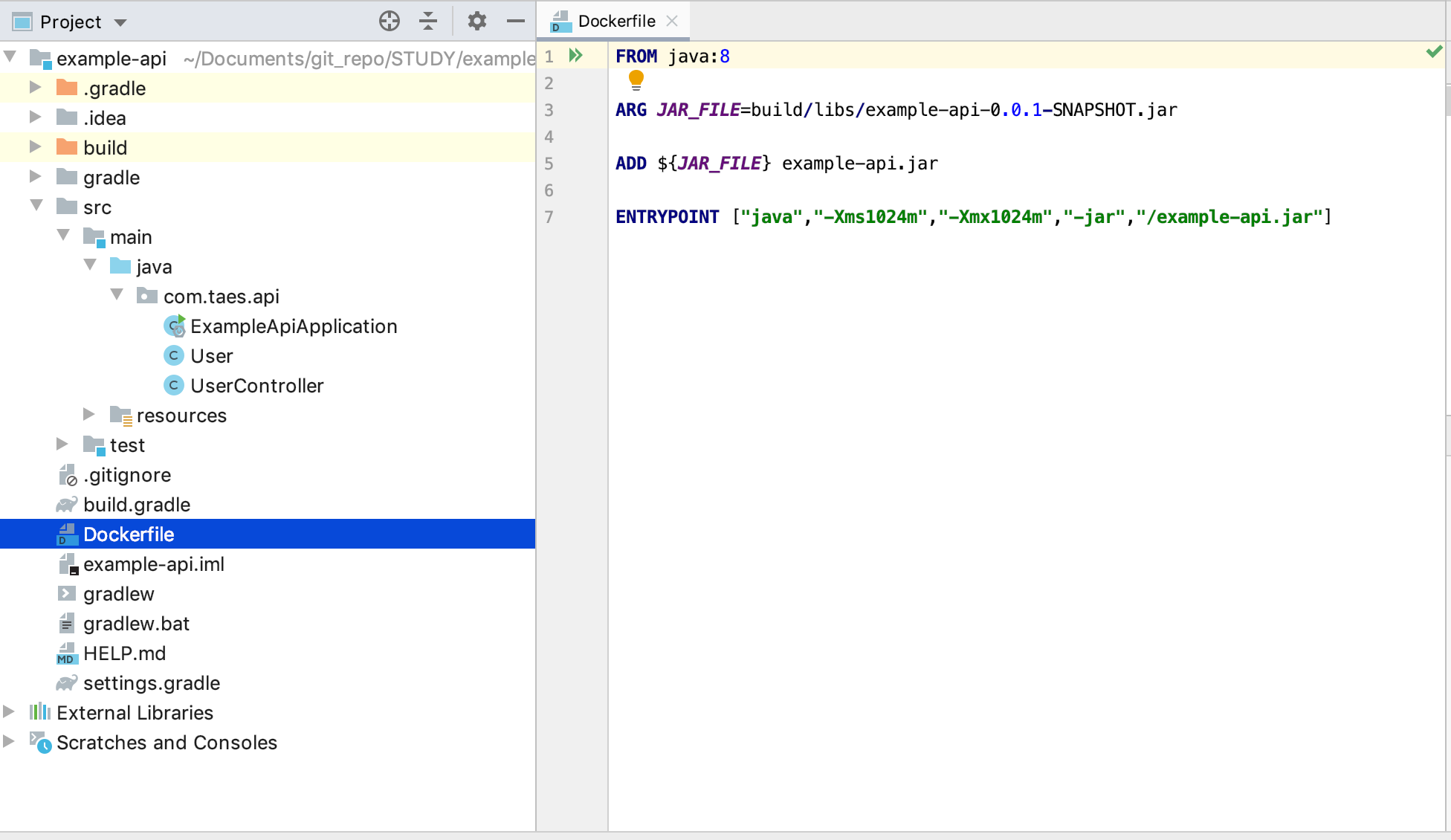Select the User class file
Image resolution: width=1451 pixels, height=840 pixels.
[x=211, y=356]
